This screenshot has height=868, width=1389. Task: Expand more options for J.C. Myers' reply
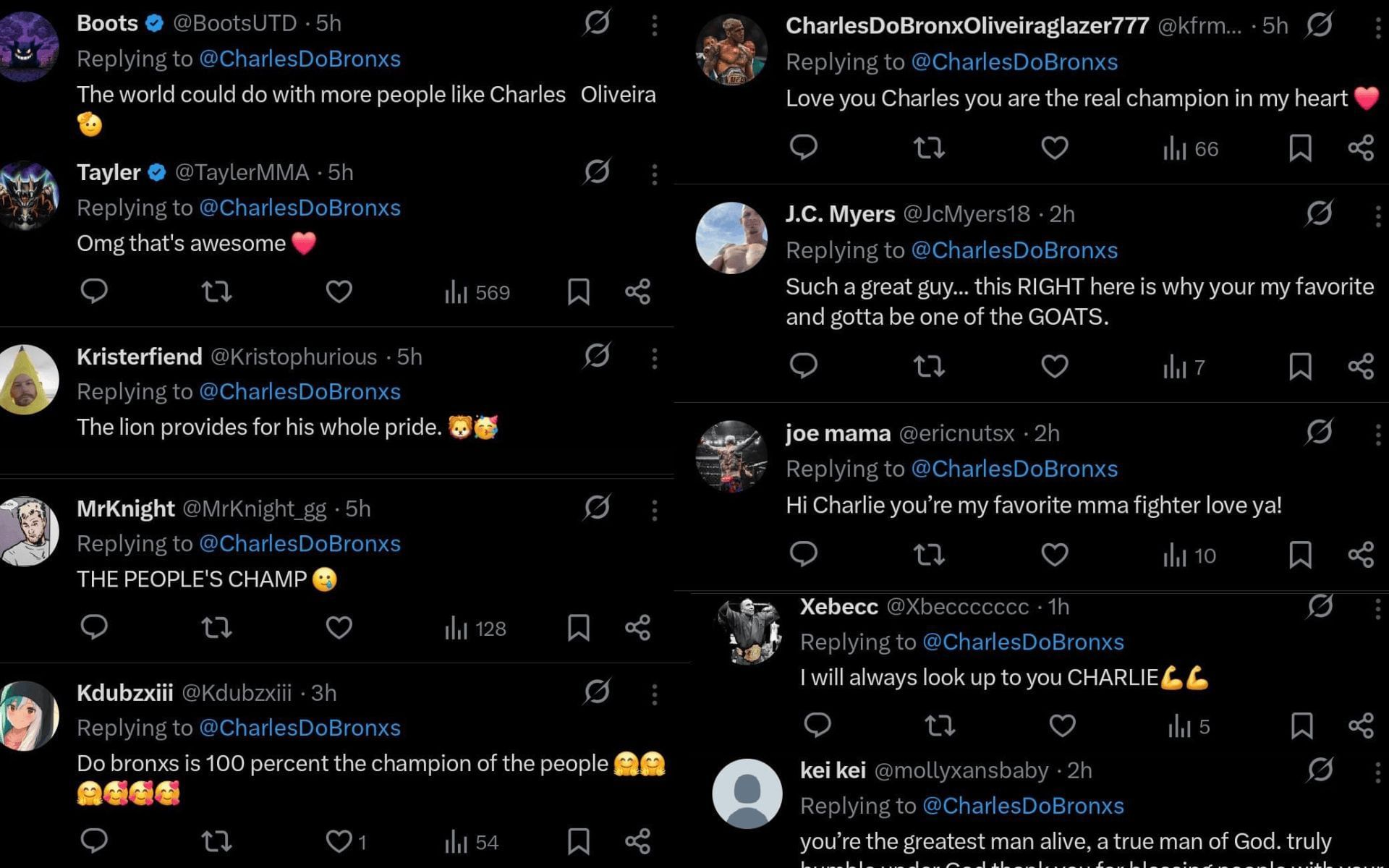(x=1377, y=216)
